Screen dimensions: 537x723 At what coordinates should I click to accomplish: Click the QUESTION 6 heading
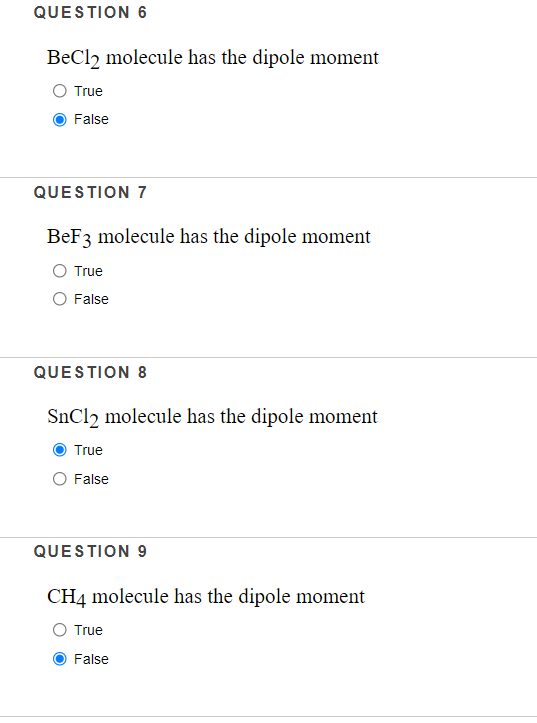click(90, 12)
